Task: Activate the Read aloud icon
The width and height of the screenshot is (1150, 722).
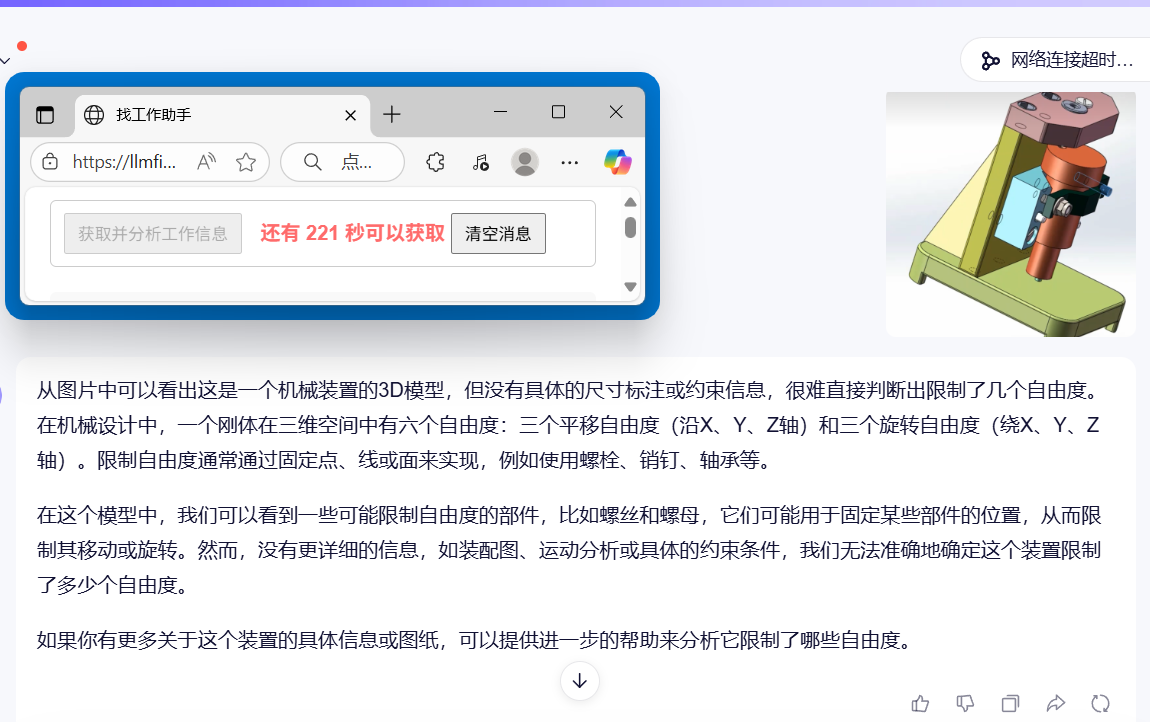Action: tap(207, 162)
